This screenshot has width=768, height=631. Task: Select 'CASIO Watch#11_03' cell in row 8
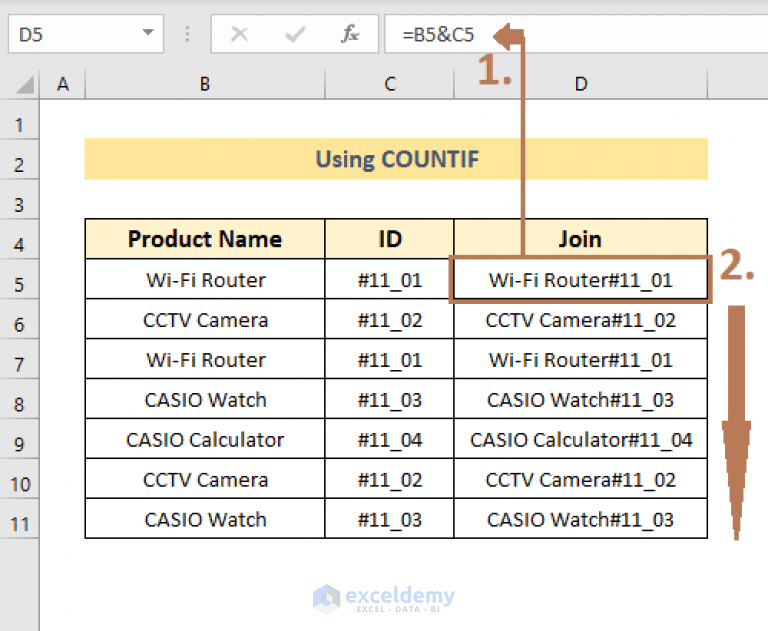[580, 399]
